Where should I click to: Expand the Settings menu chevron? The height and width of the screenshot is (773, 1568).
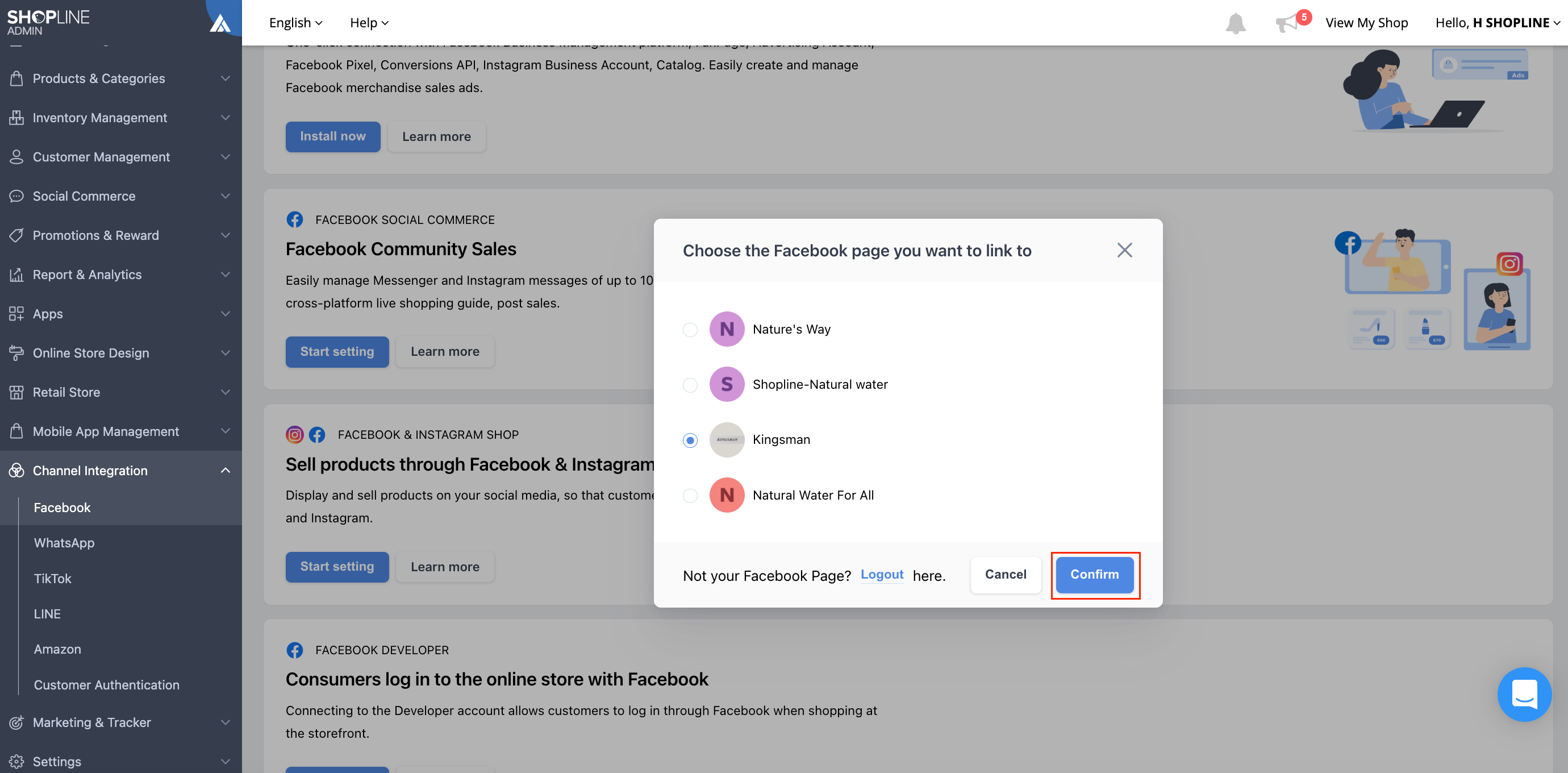click(x=225, y=762)
